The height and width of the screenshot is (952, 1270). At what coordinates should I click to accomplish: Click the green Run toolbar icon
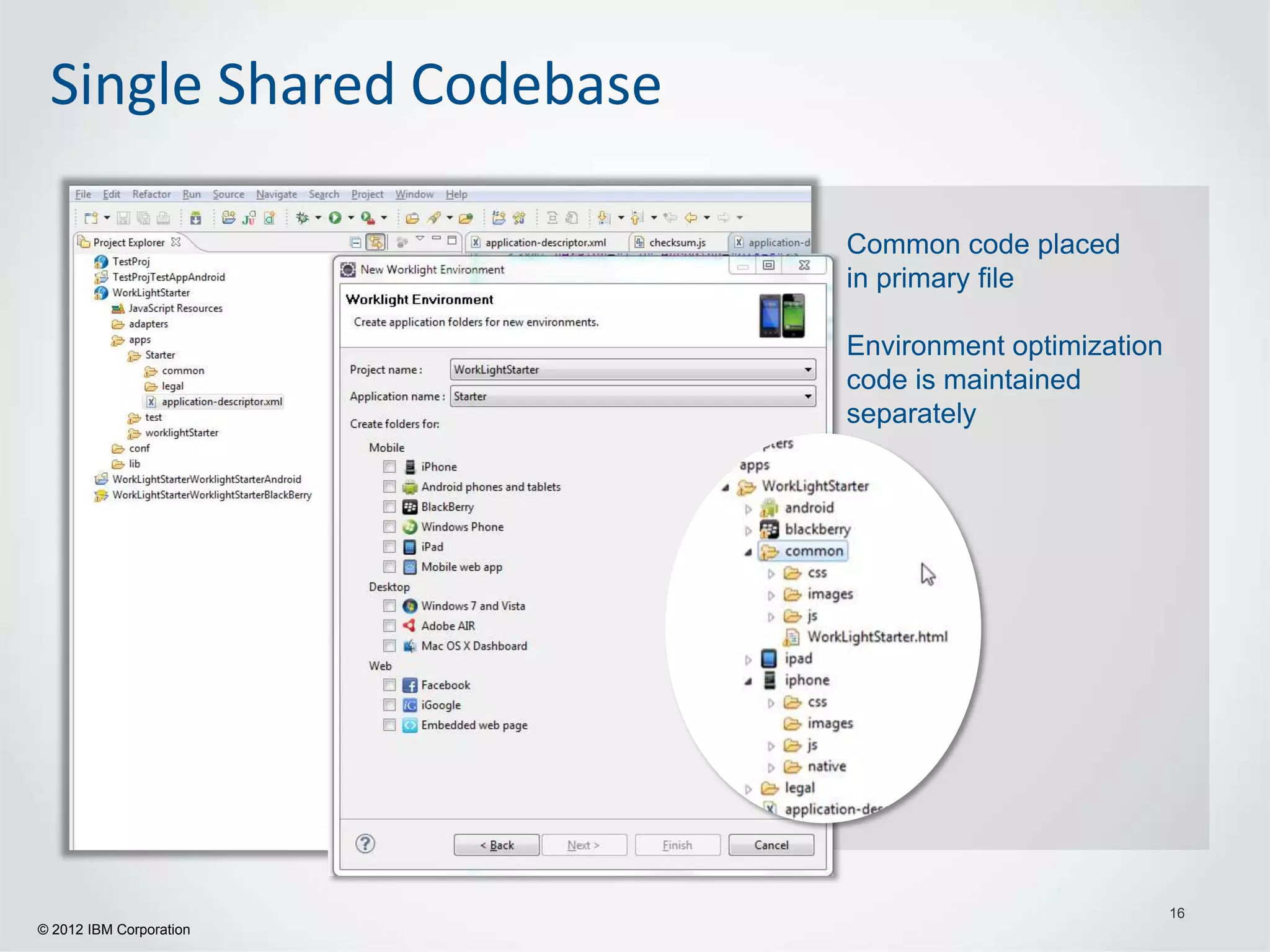335,218
